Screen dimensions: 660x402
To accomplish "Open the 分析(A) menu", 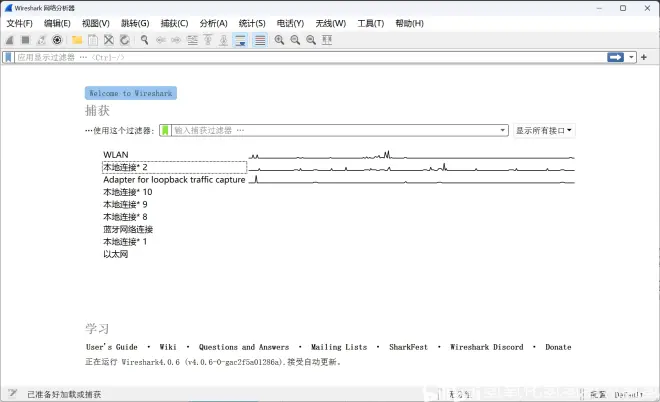I will [213, 24].
